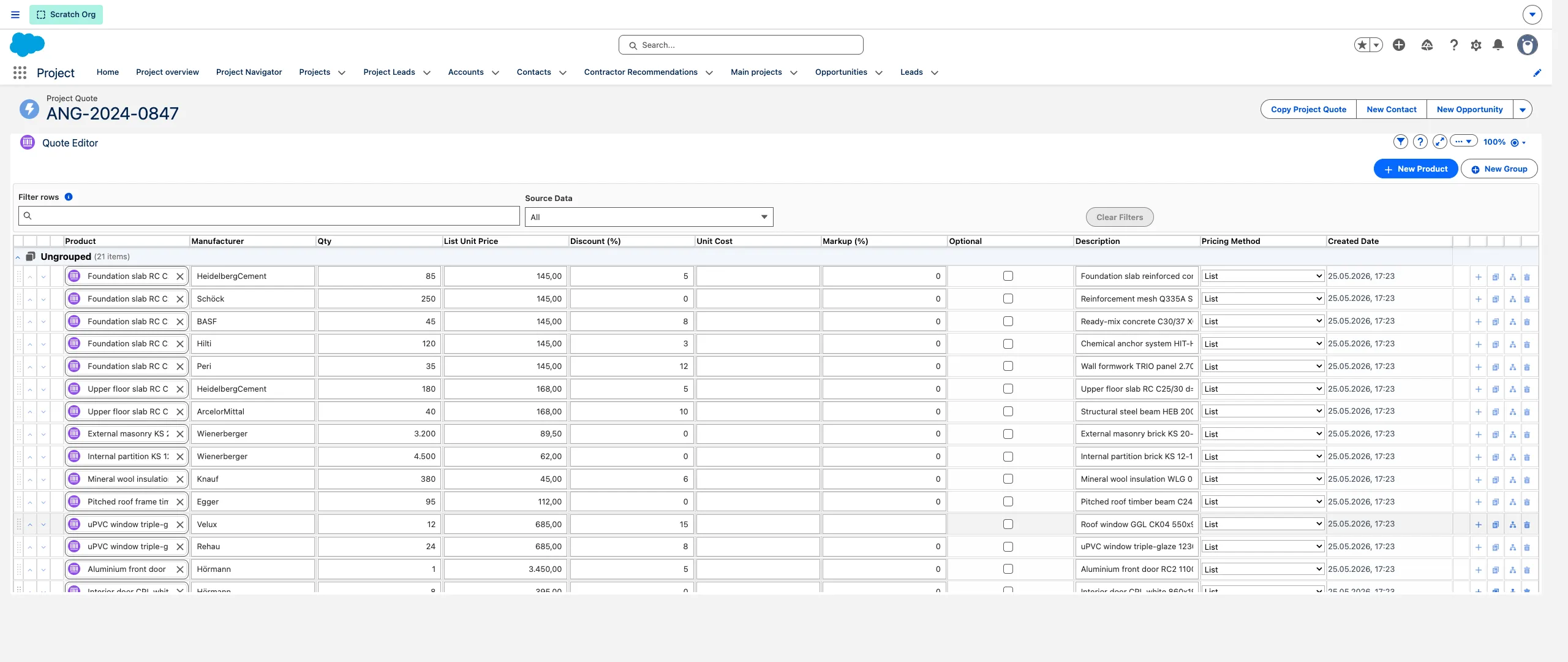The height and width of the screenshot is (662, 1568).
Task: Collapse the Ungrouped group
Action: click(x=18, y=257)
